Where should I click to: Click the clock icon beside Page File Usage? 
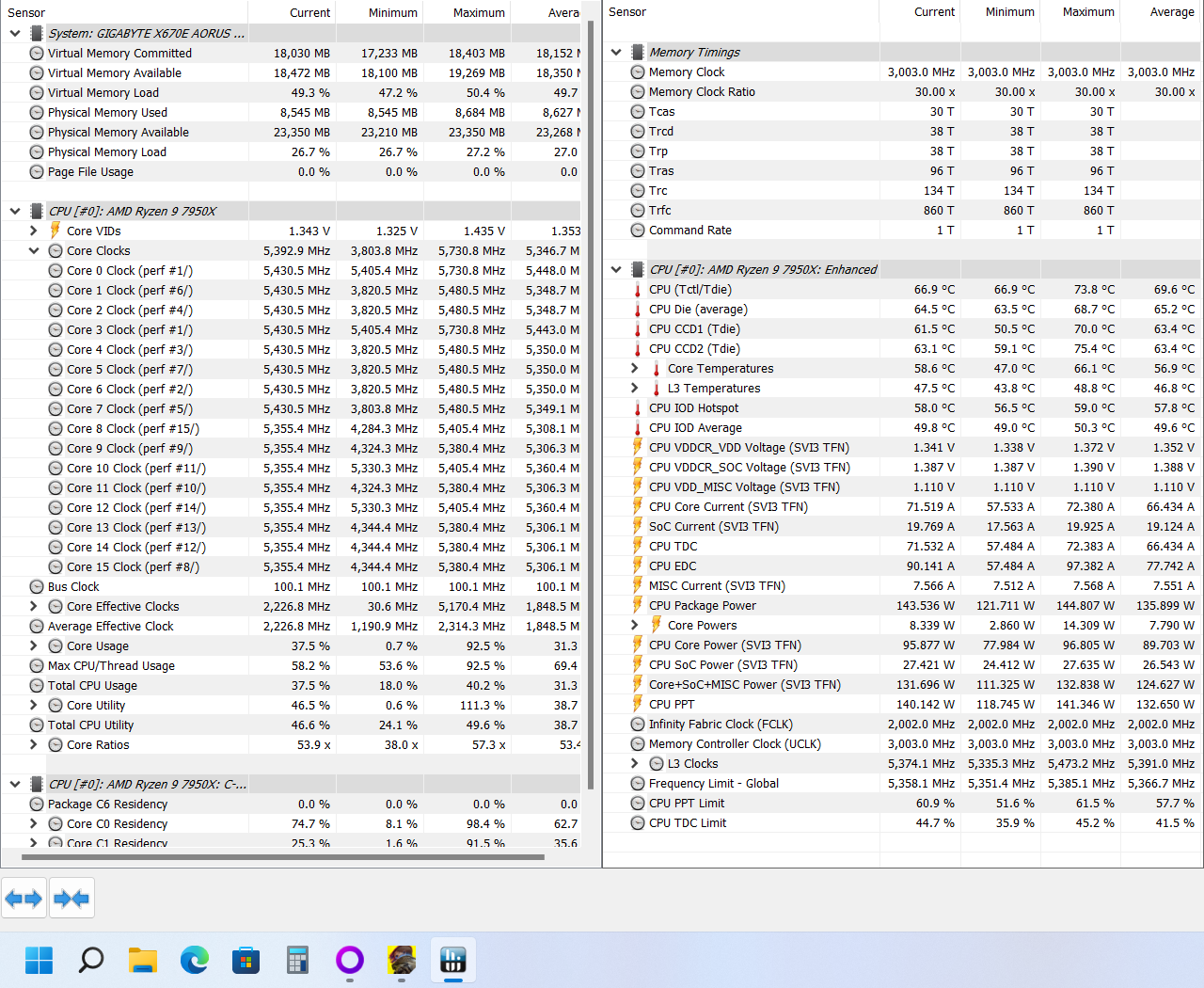click(x=37, y=172)
